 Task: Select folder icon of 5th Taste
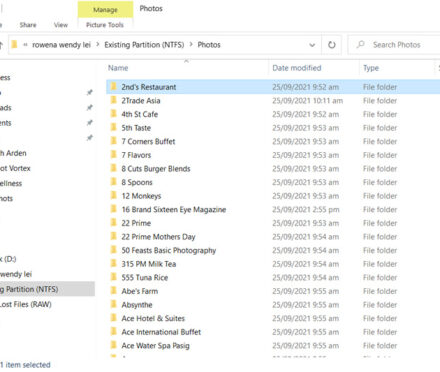click(114, 128)
